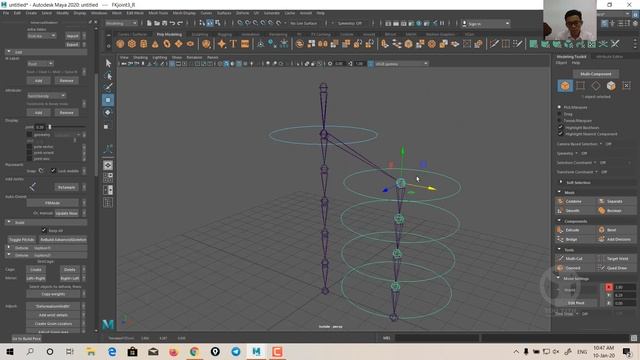Screen dimensions: 640x360
Task: Choose the Scale tool in toolbox
Action: (107, 127)
